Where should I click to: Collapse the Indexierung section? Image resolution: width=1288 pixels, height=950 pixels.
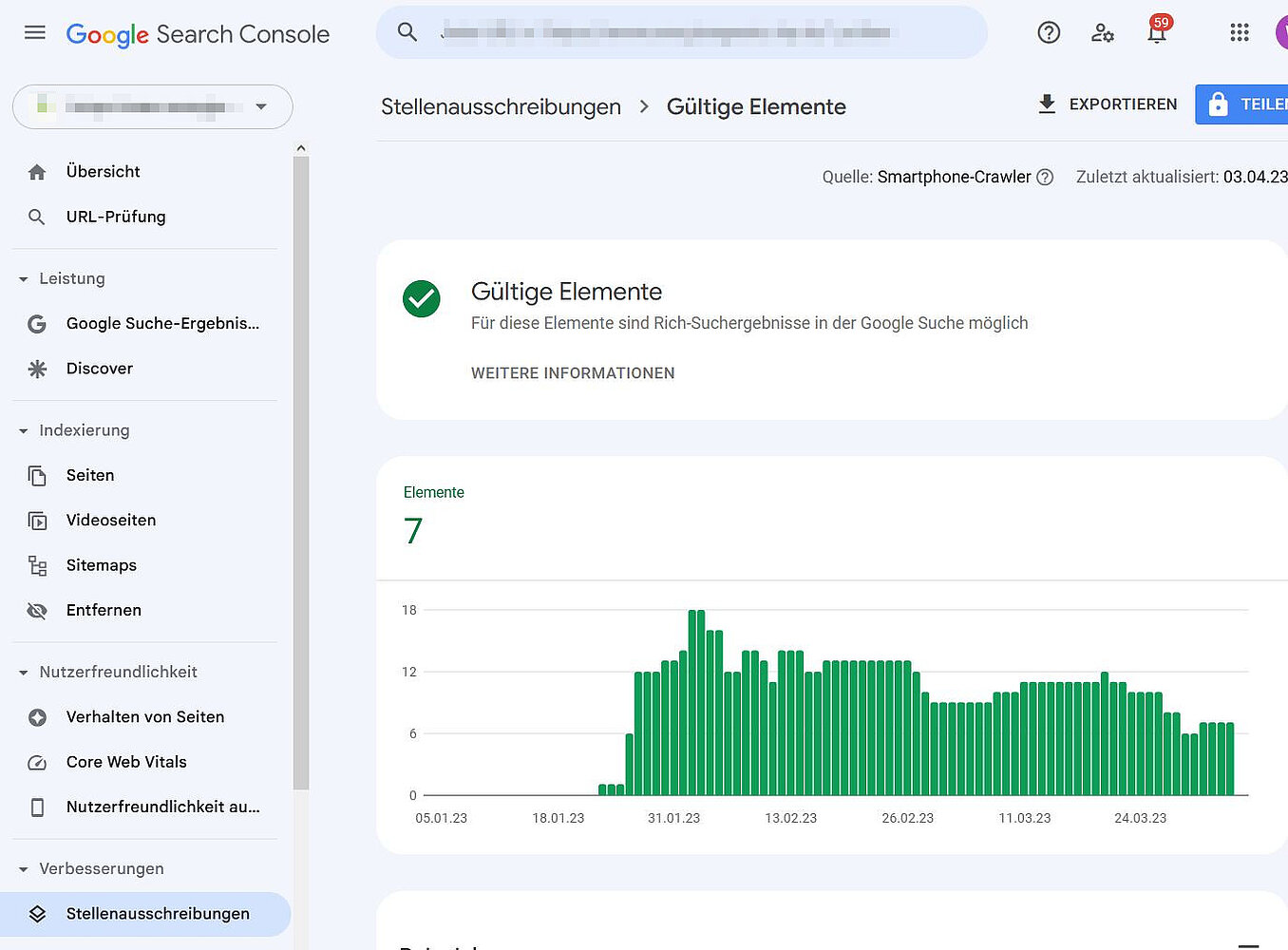coord(24,431)
